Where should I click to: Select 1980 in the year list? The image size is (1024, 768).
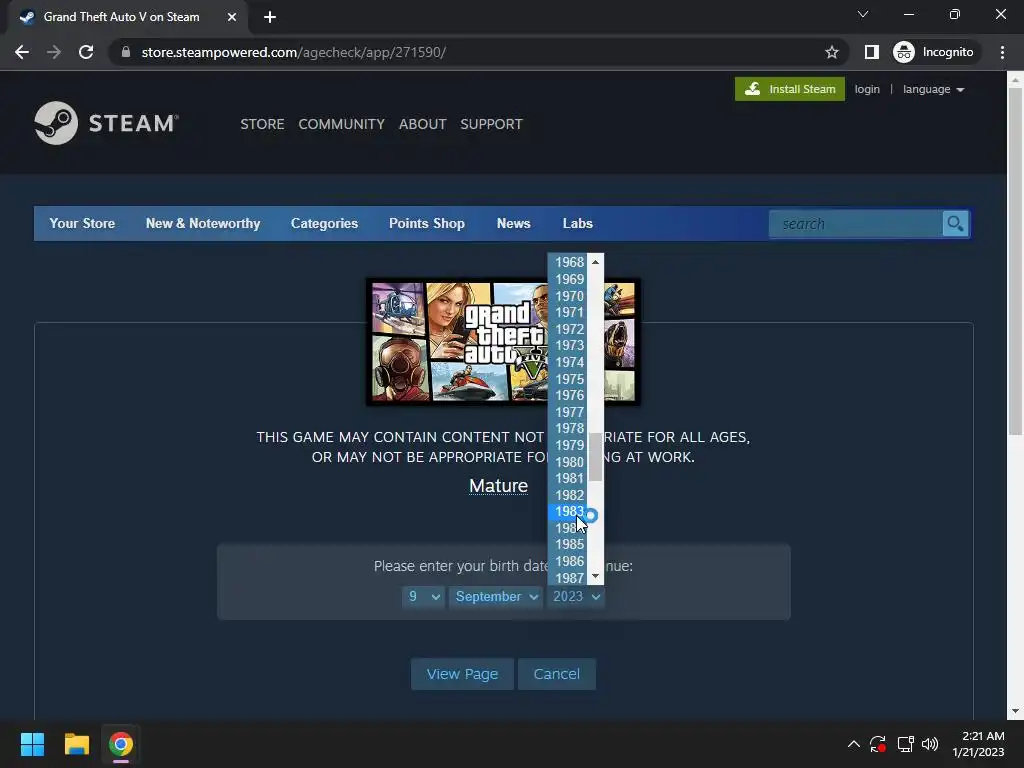coord(568,462)
